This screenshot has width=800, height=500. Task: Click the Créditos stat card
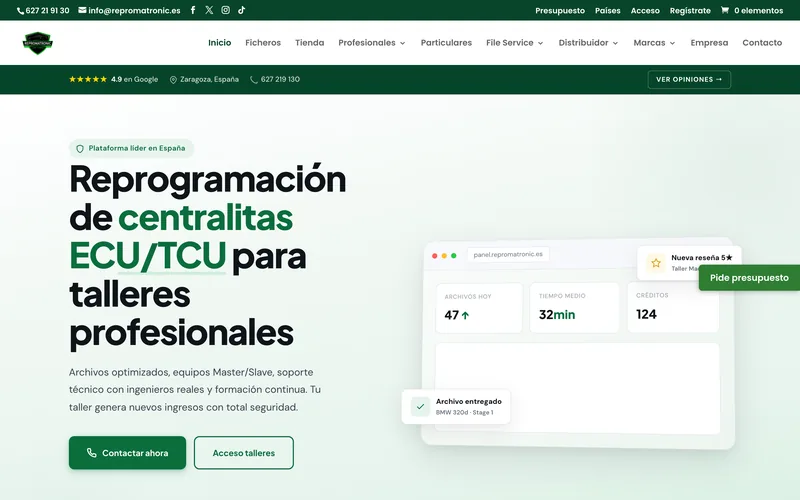click(x=673, y=307)
